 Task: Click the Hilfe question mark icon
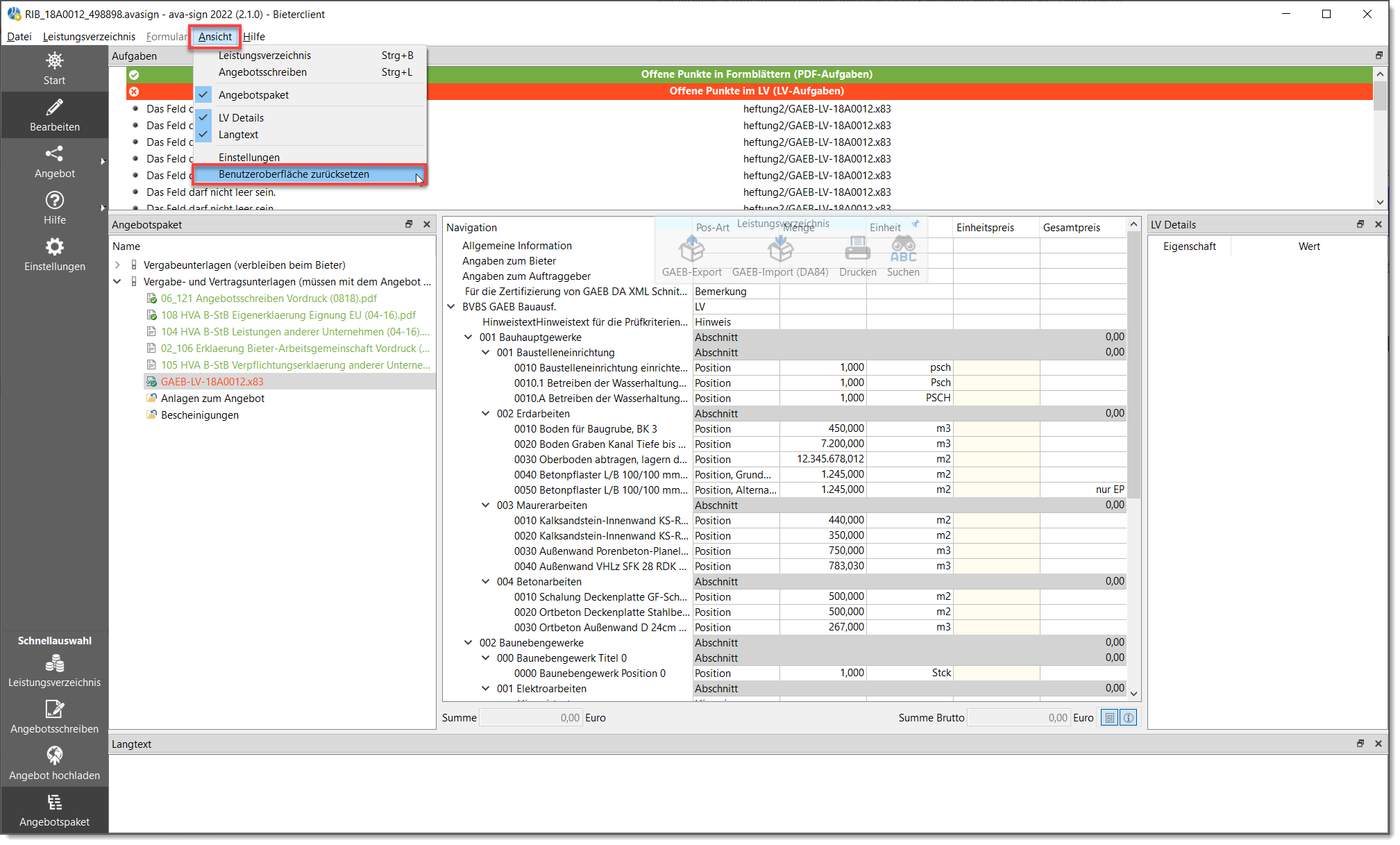(54, 200)
